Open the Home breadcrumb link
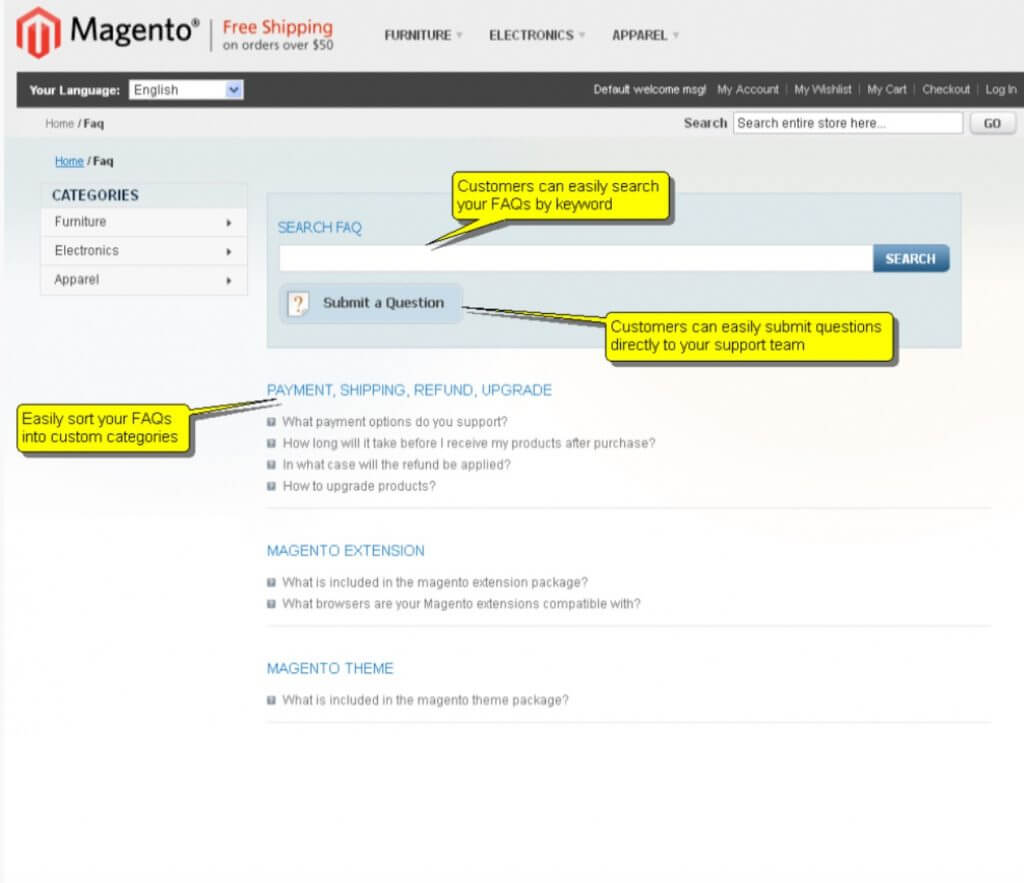The width and height of the screenshot is (1024, 883). point(69,161)
